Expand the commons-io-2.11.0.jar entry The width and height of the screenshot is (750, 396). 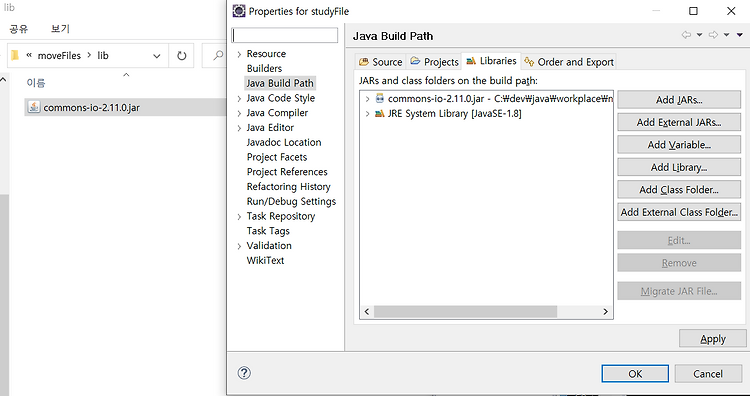pyautogui.click(x=367, y=99)
